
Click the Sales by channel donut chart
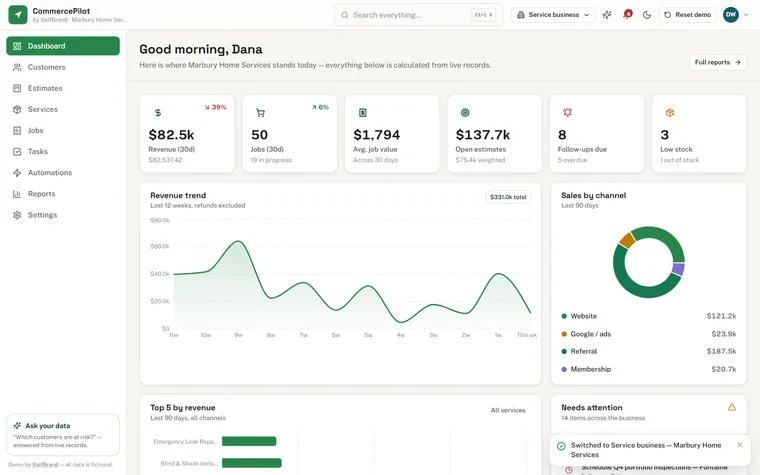click(x=649, y=262)
